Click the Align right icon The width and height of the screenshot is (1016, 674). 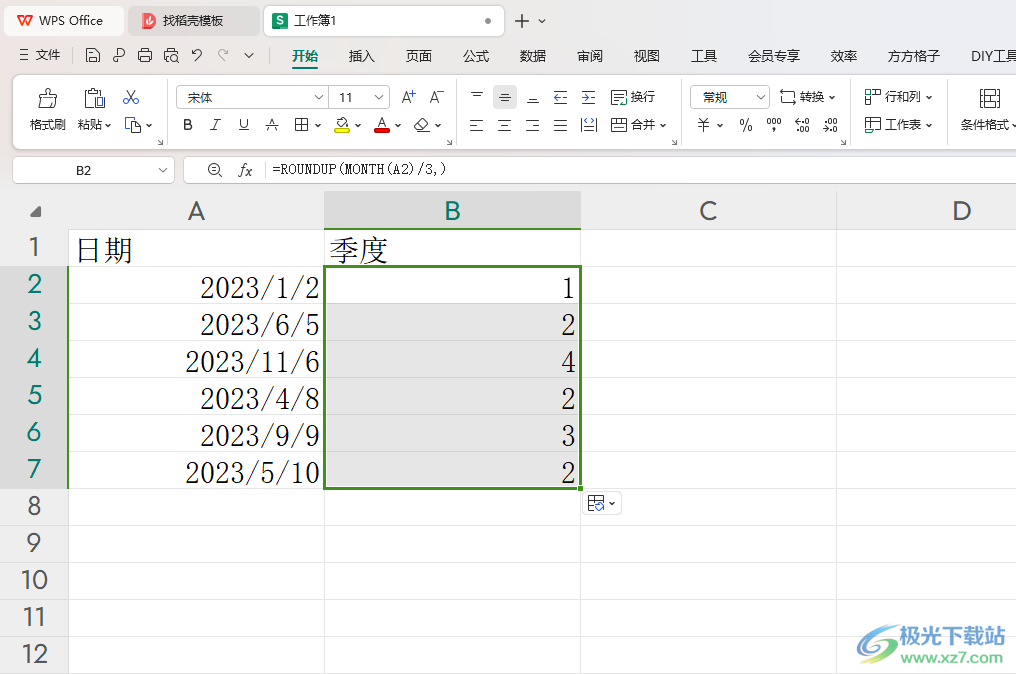(533, 125)
